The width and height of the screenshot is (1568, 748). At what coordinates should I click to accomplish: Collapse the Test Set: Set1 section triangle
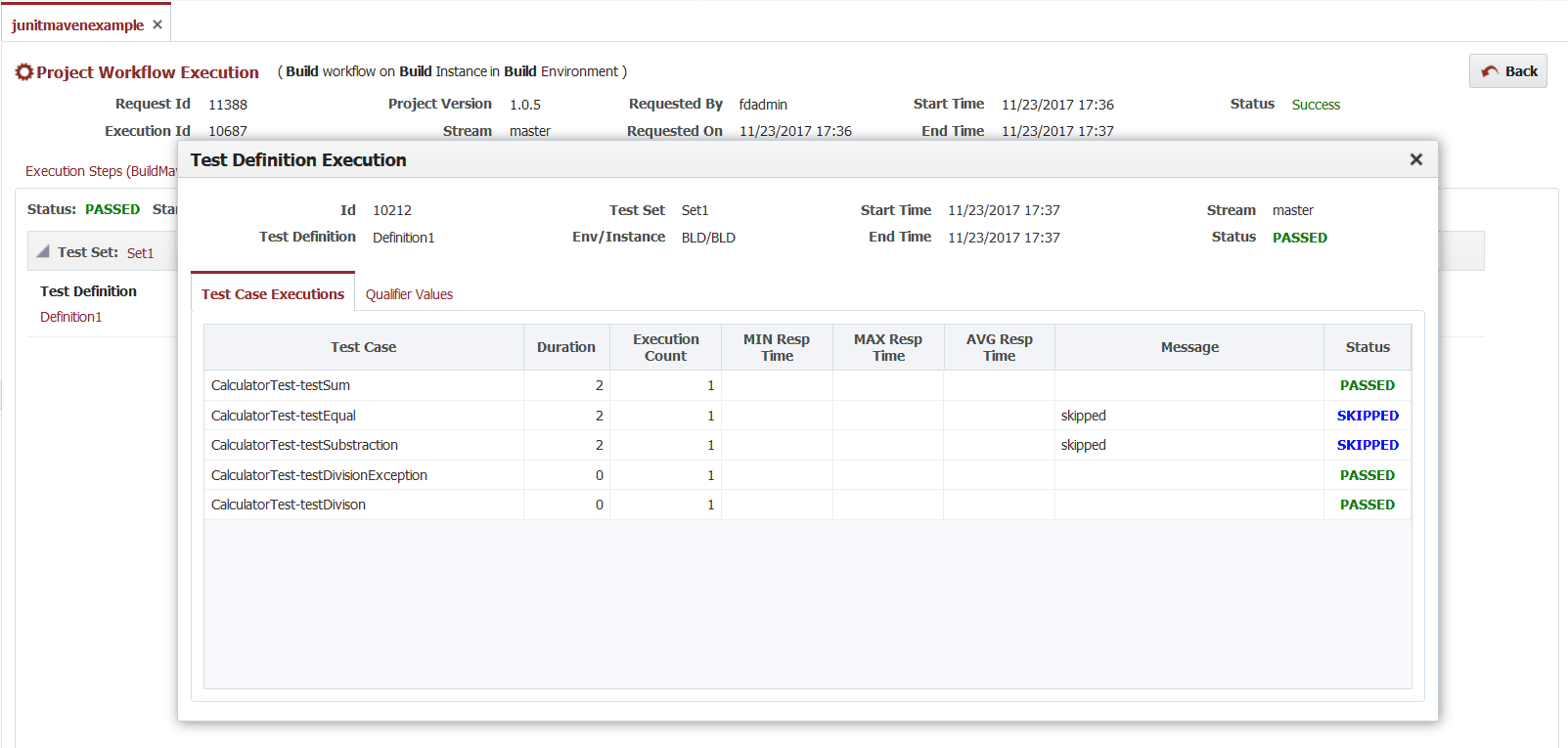[43, 251]
